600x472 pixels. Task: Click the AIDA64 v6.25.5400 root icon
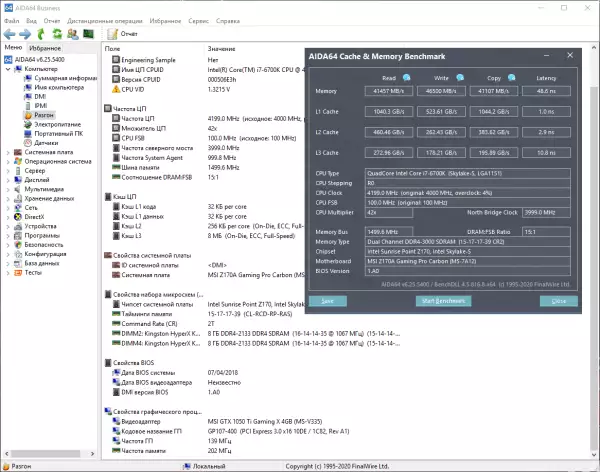(8, 60)
